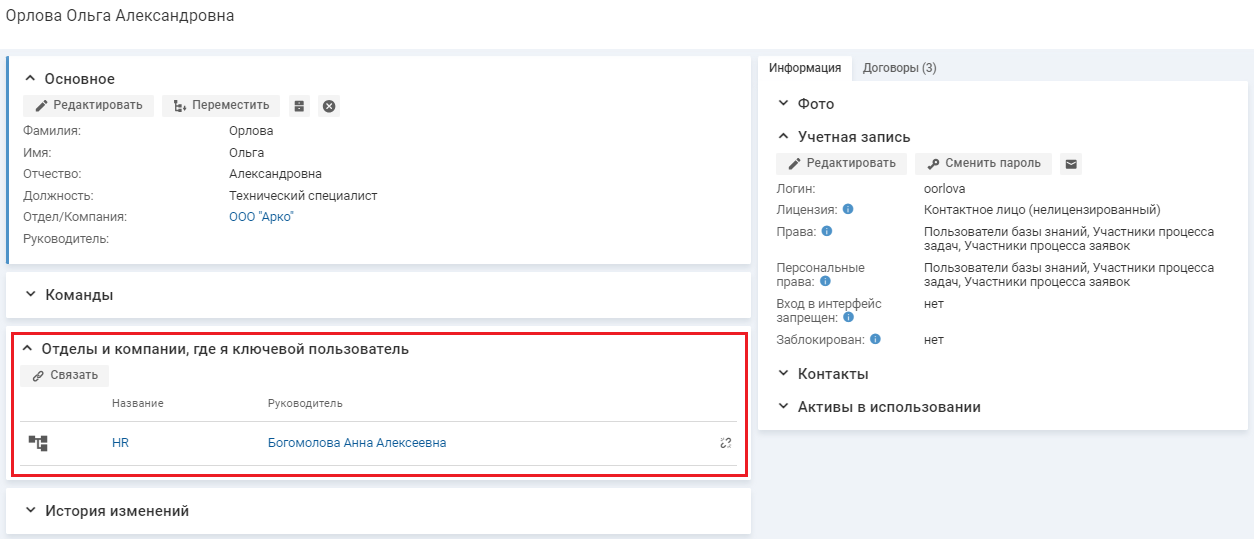Click the envelope icon next to Сменить пароль
Screen dimensions: 1254x539
(1071, 164)
